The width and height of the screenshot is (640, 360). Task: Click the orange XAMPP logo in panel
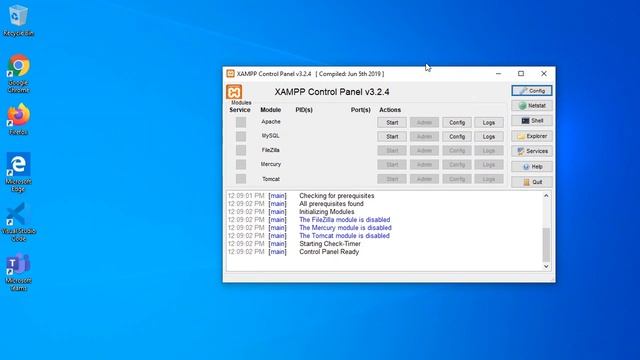coord(234,92)
